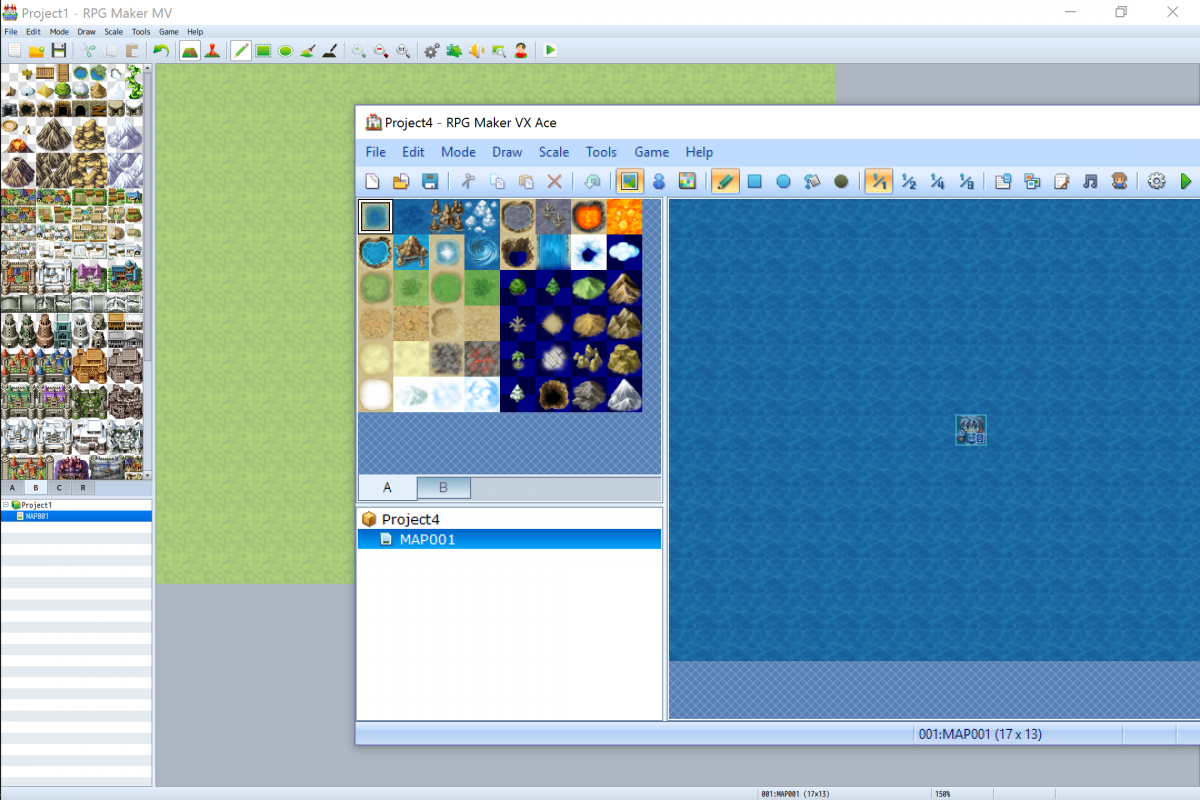1200x800 pixels.
Task: Zoom in using MV magnifier plus icon
Action: click(x=358, y=50)
